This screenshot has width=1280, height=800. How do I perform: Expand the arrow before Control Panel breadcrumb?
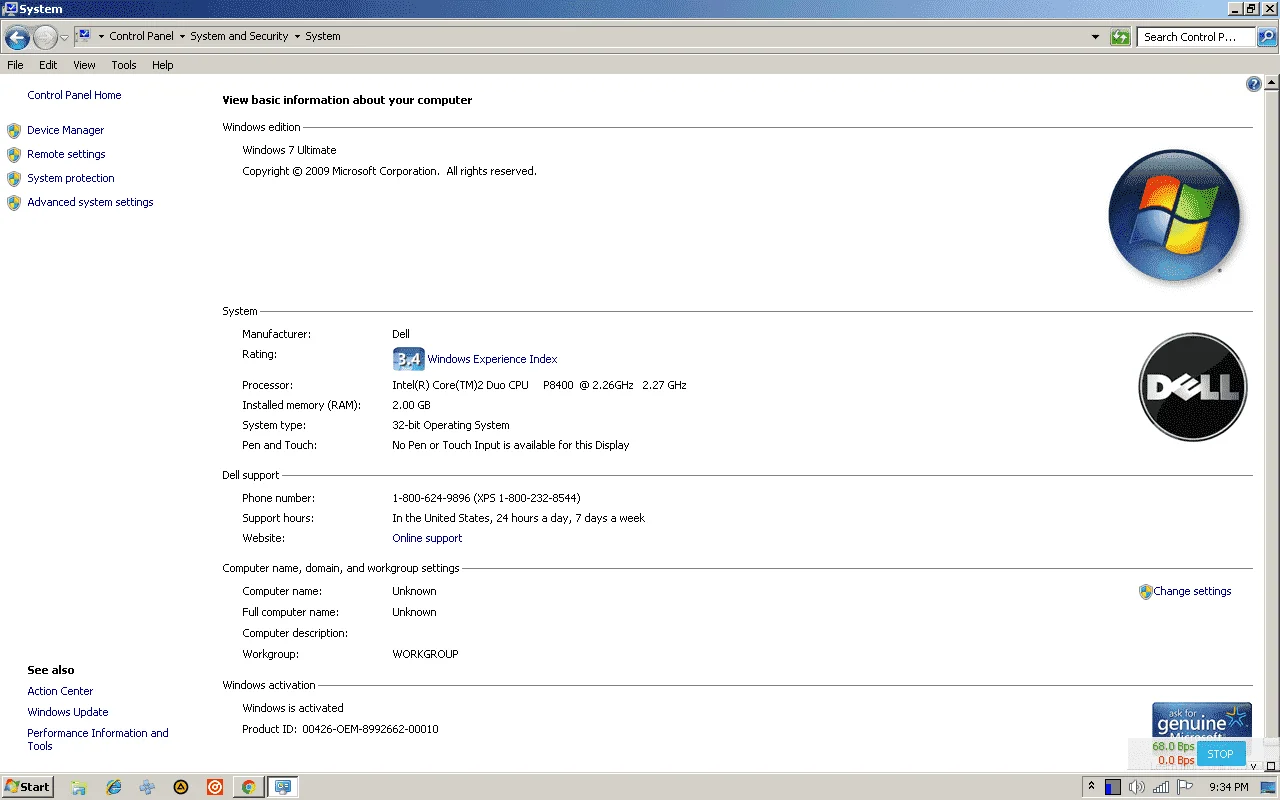pos(101,36)
